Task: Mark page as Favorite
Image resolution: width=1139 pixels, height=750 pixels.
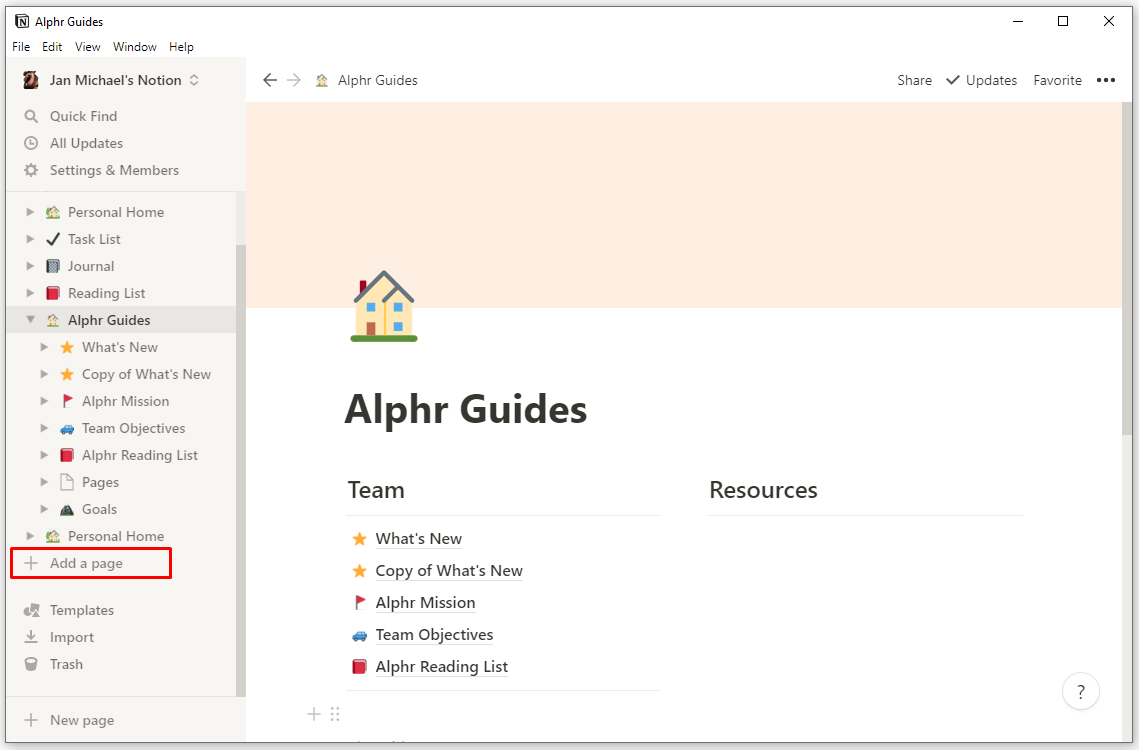Action: pyautogui.click(x=1057, y=80)
